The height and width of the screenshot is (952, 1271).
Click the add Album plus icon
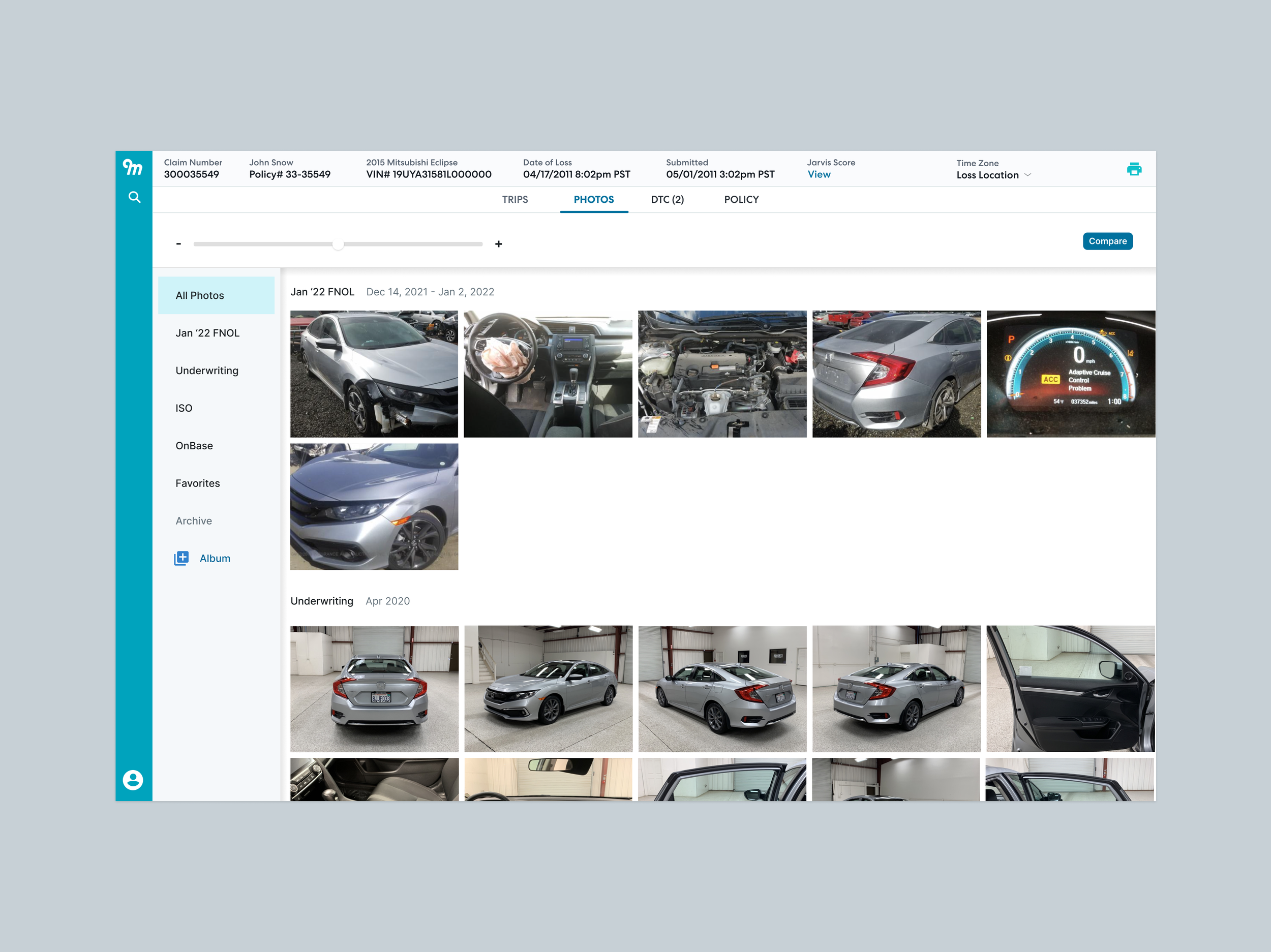[181, 558]
